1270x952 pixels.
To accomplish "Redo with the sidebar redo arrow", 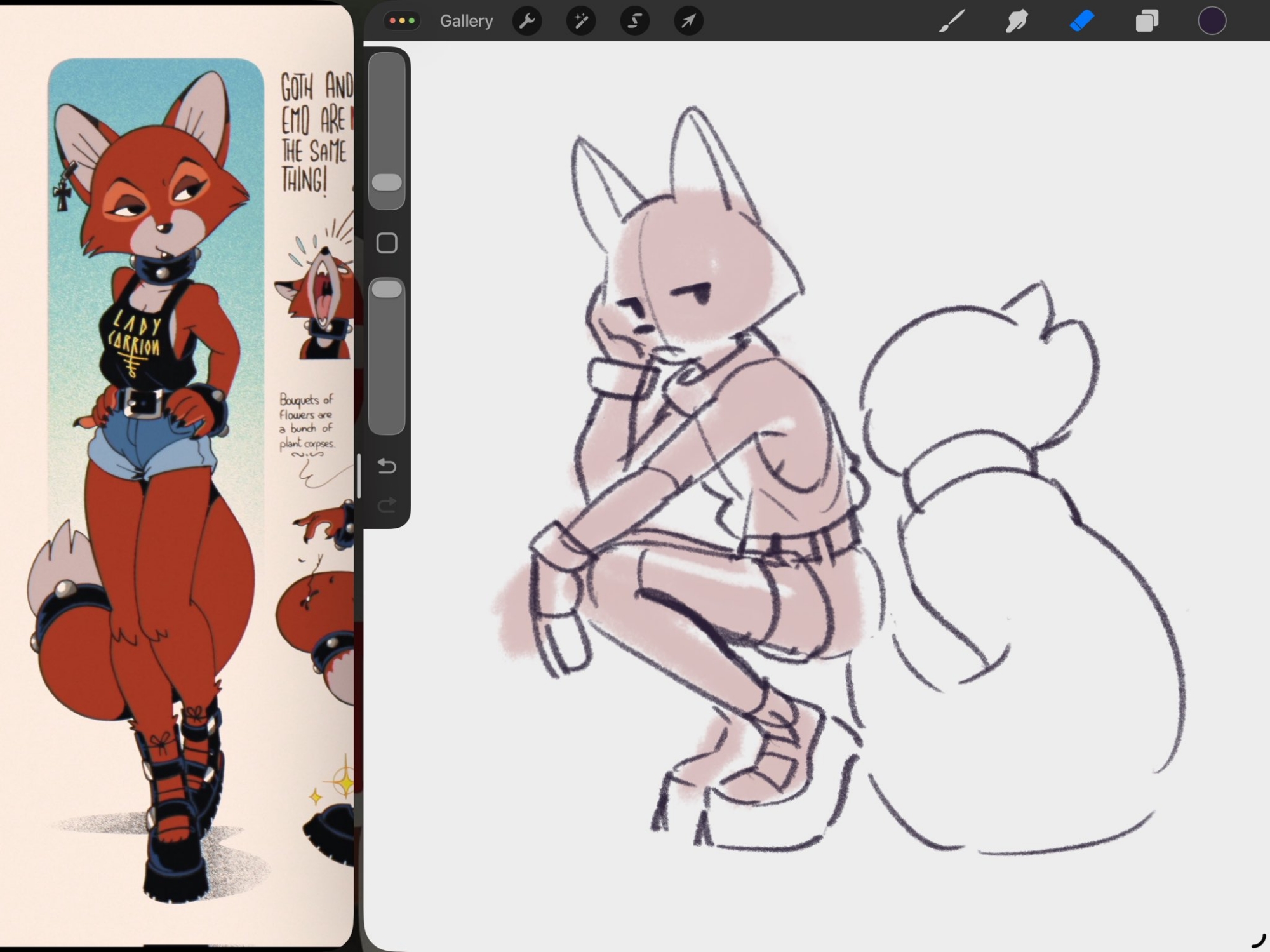I will tap(387, 505).
